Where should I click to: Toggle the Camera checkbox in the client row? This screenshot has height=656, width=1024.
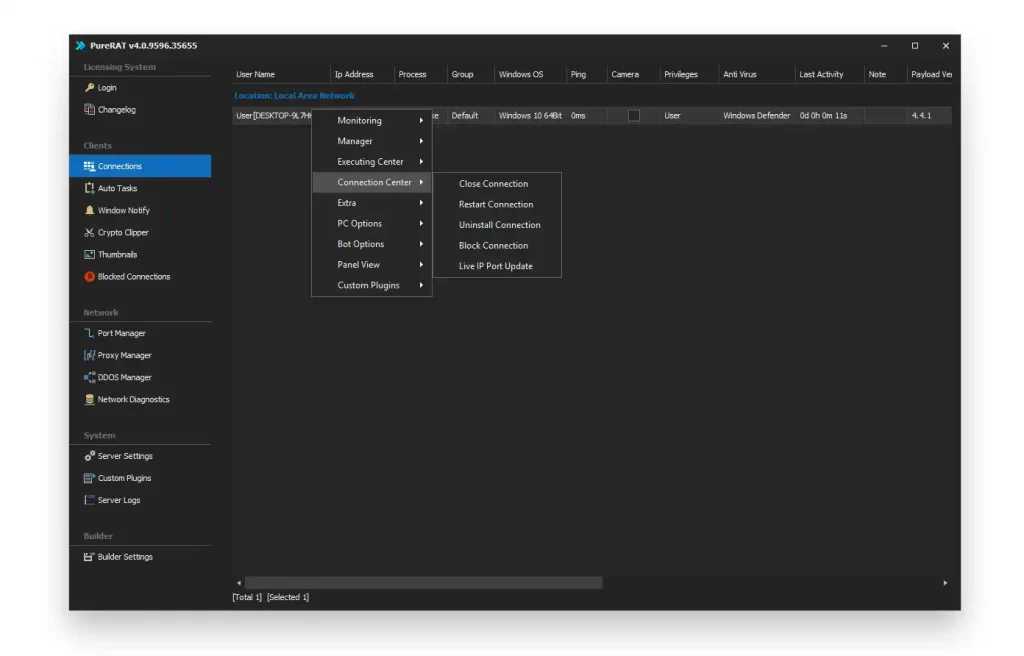(633, 116)
